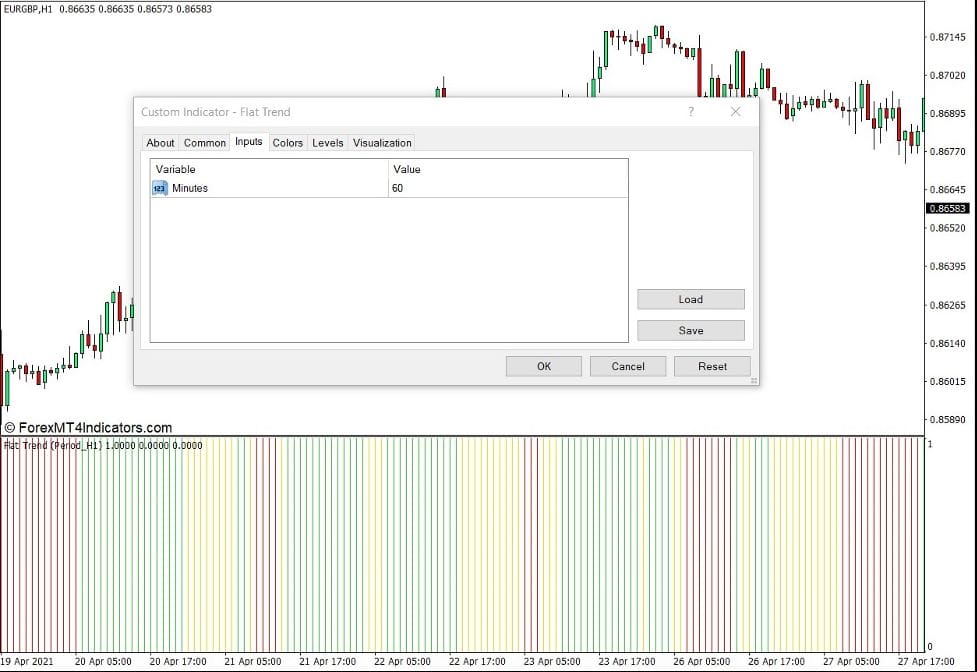Switch to the Levels tab
The width and height of the screenshot is (977, 672).
[x=327, y=142]
